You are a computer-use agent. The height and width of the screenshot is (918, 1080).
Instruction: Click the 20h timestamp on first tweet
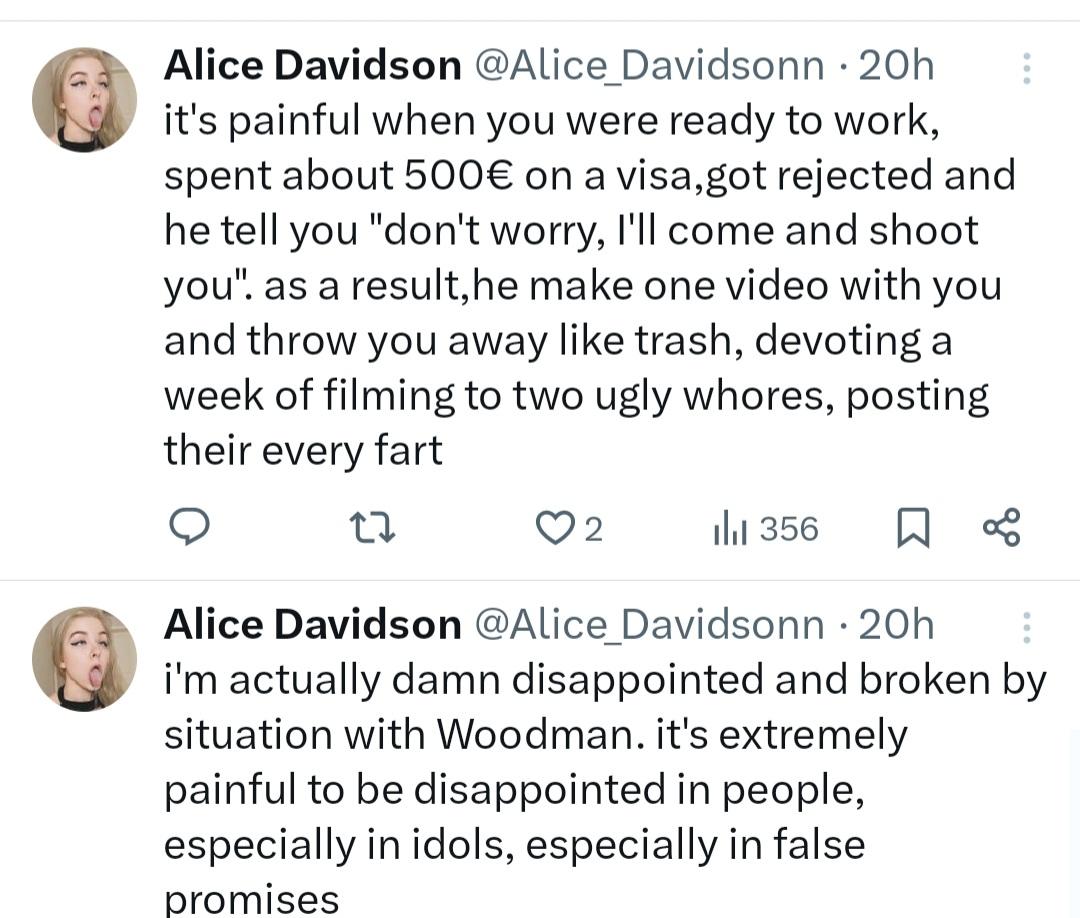896,66
